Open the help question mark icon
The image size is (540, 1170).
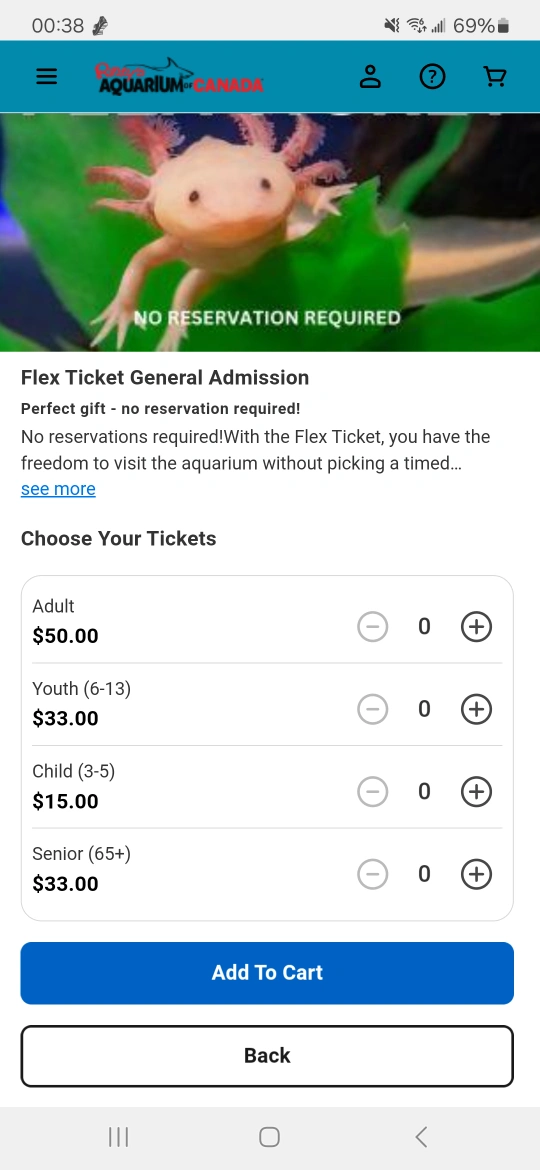(x=433, y=77)
